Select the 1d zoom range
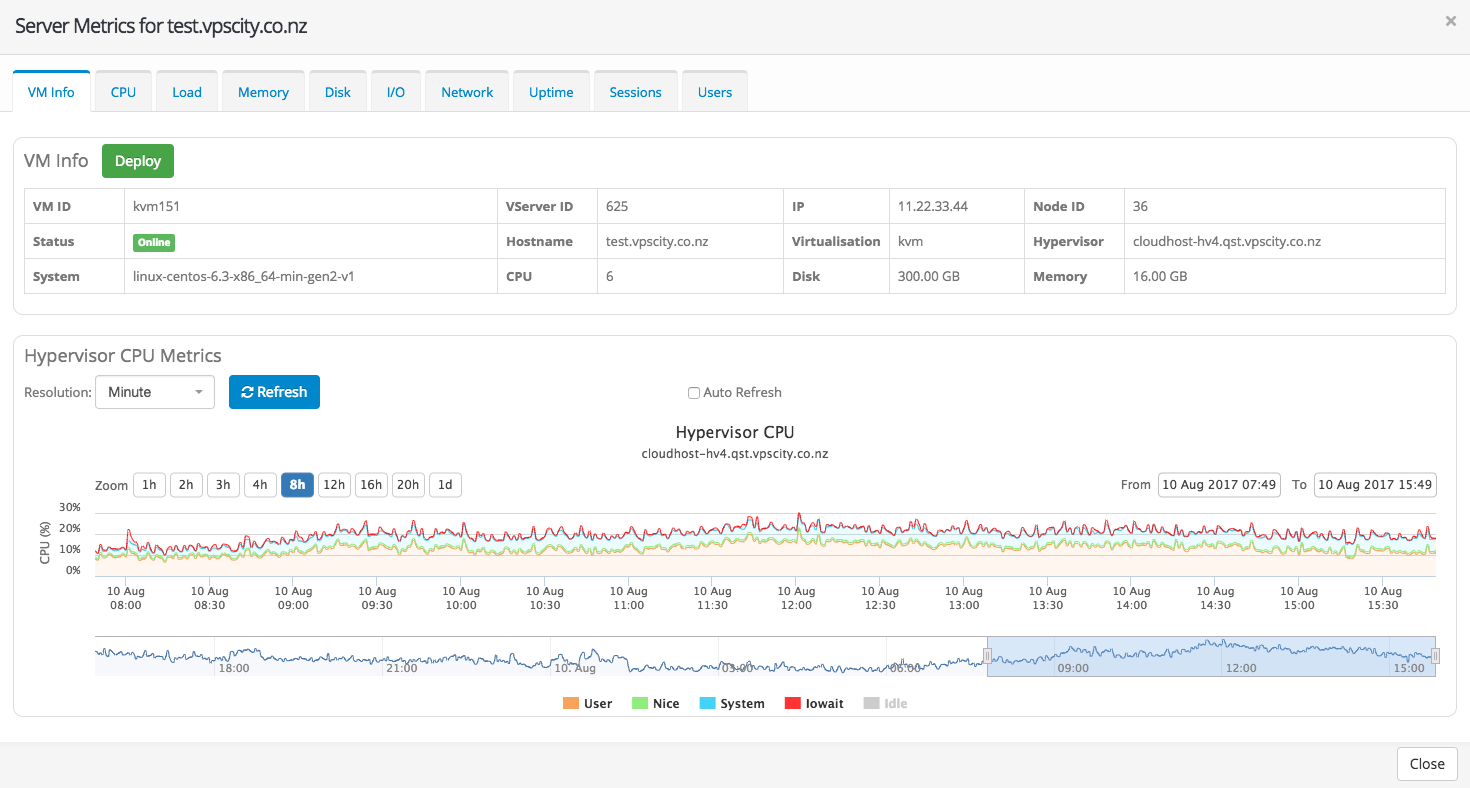The height and width of the screenshot is (788, 1470). [445, 485]
